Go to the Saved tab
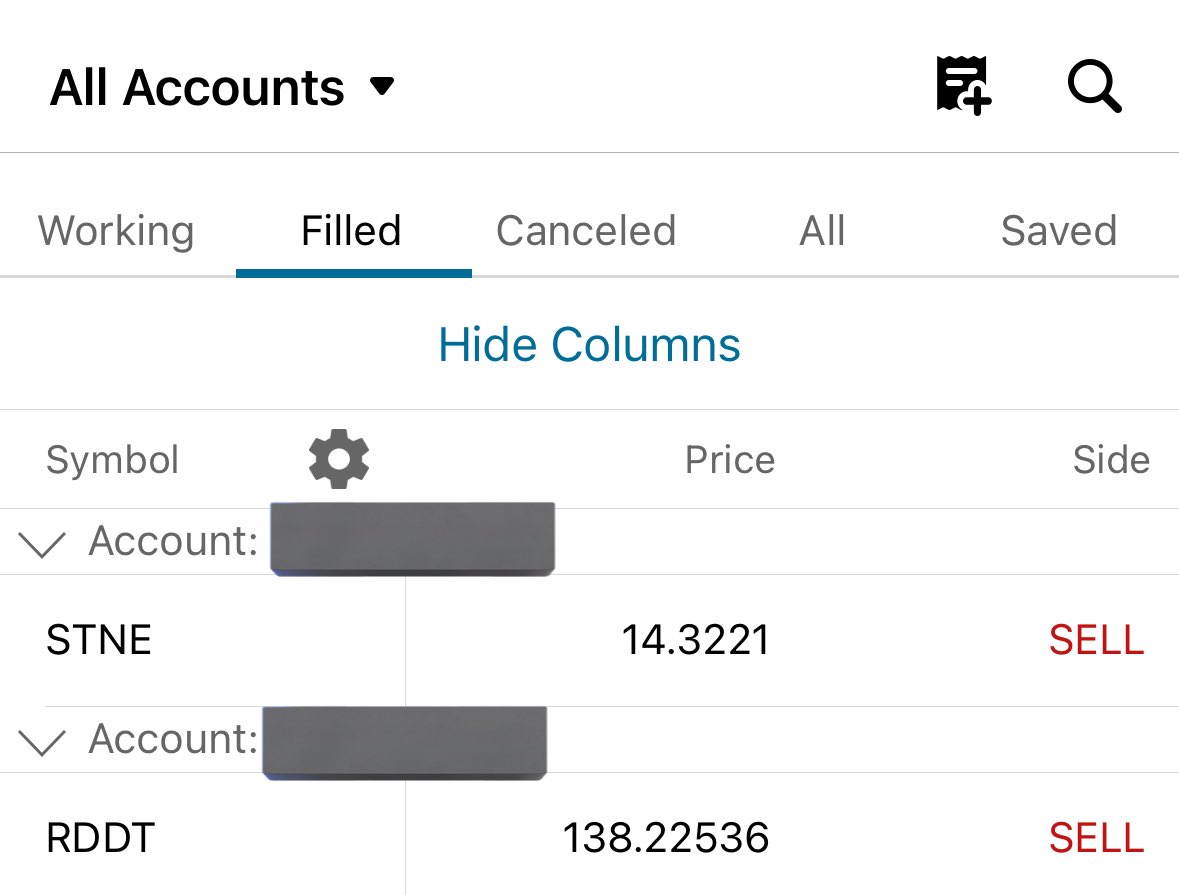Viewport: 1179px width, 895px height. 1059,230
